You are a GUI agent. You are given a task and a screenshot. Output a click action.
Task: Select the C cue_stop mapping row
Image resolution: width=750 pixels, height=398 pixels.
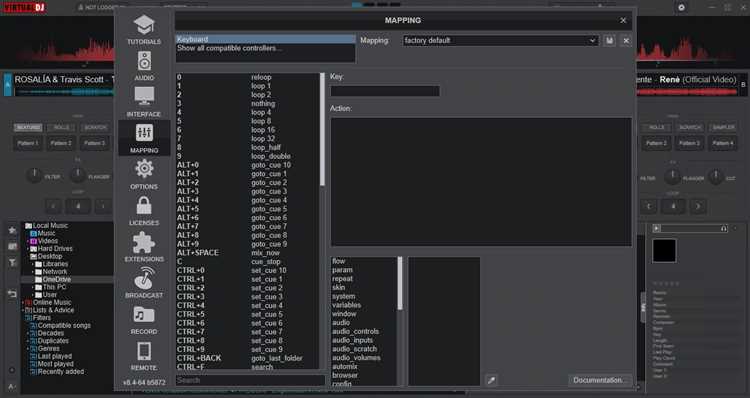pos(247,262)
